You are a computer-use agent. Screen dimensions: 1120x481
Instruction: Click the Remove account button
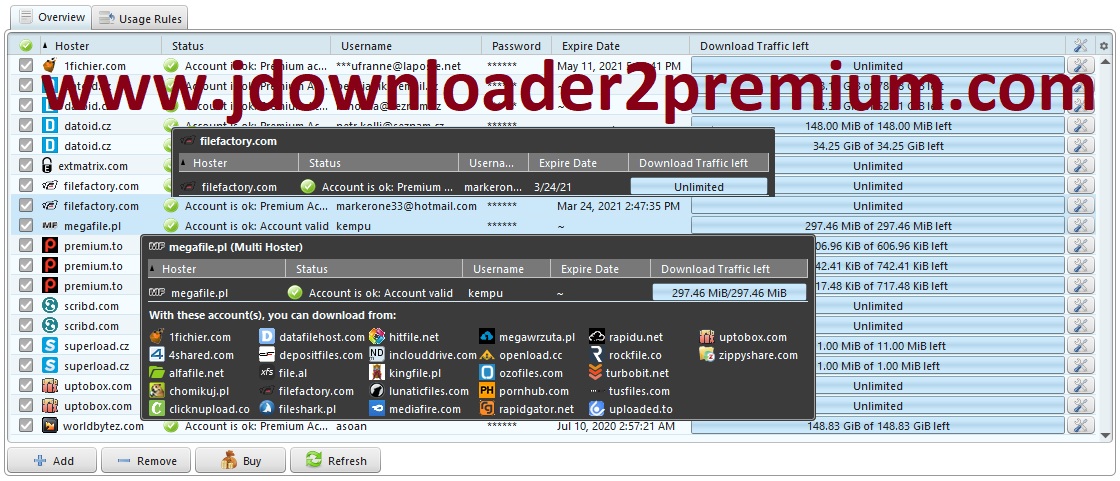146,461
